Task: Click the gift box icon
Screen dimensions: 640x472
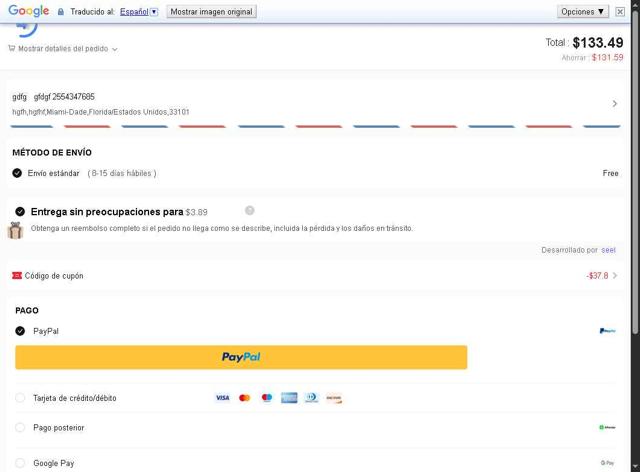Action: point(15,230)
